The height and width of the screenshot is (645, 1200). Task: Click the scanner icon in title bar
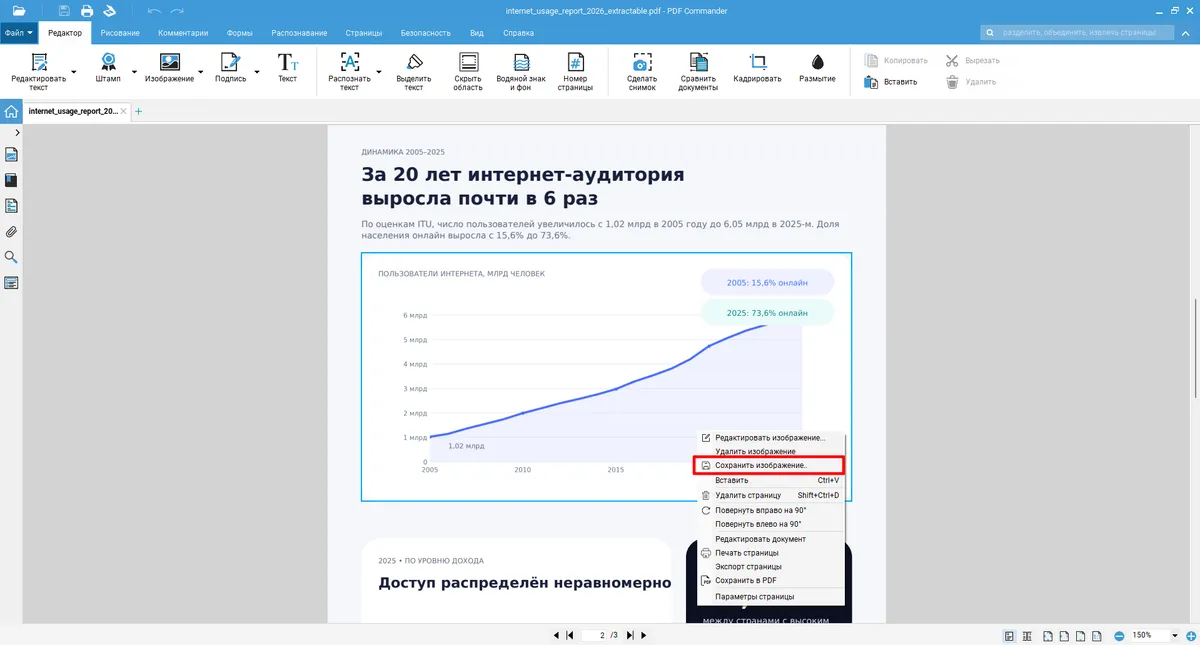click(110, 11)
